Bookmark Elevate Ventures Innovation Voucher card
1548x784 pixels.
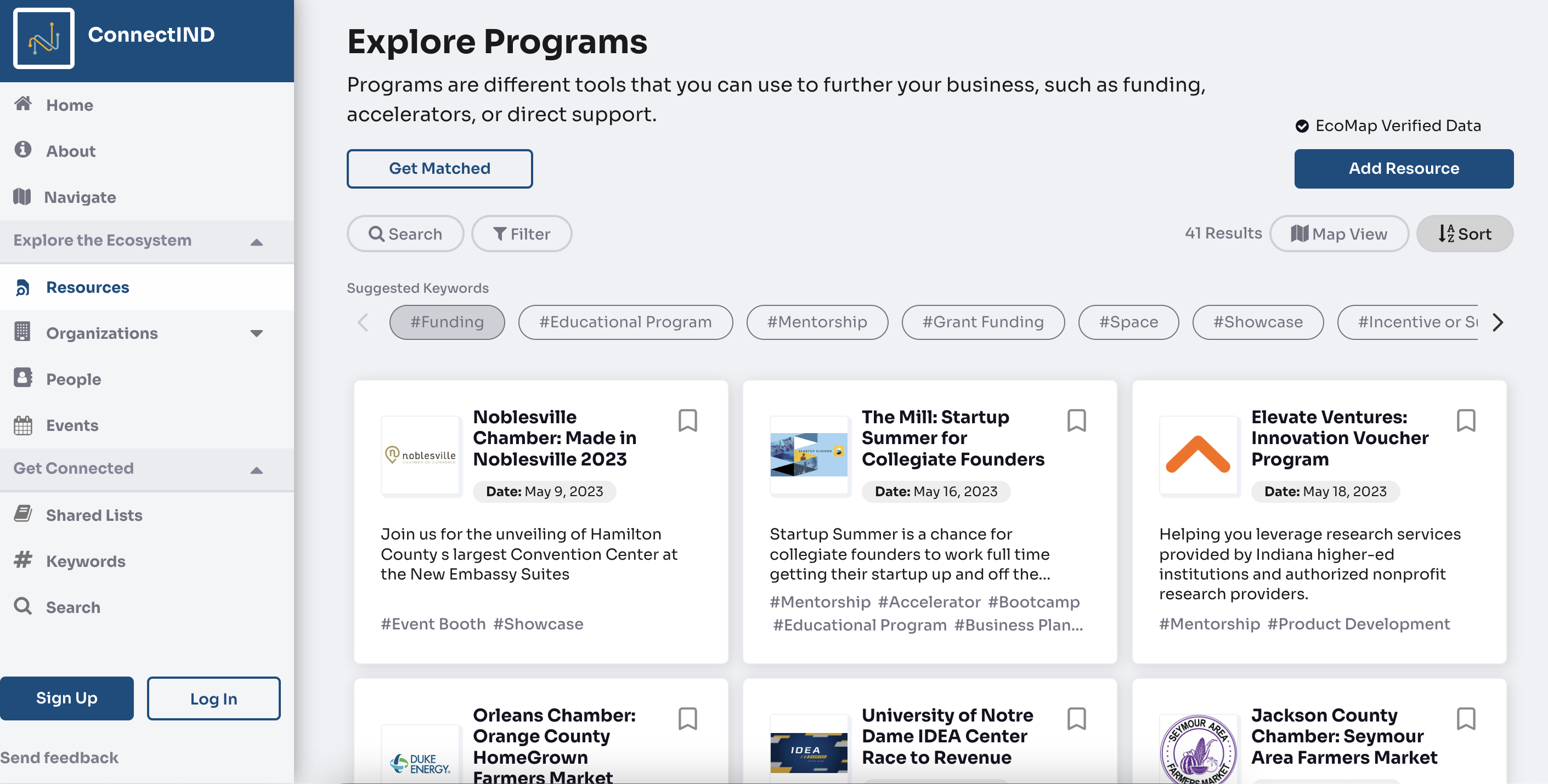(1466, 421)
